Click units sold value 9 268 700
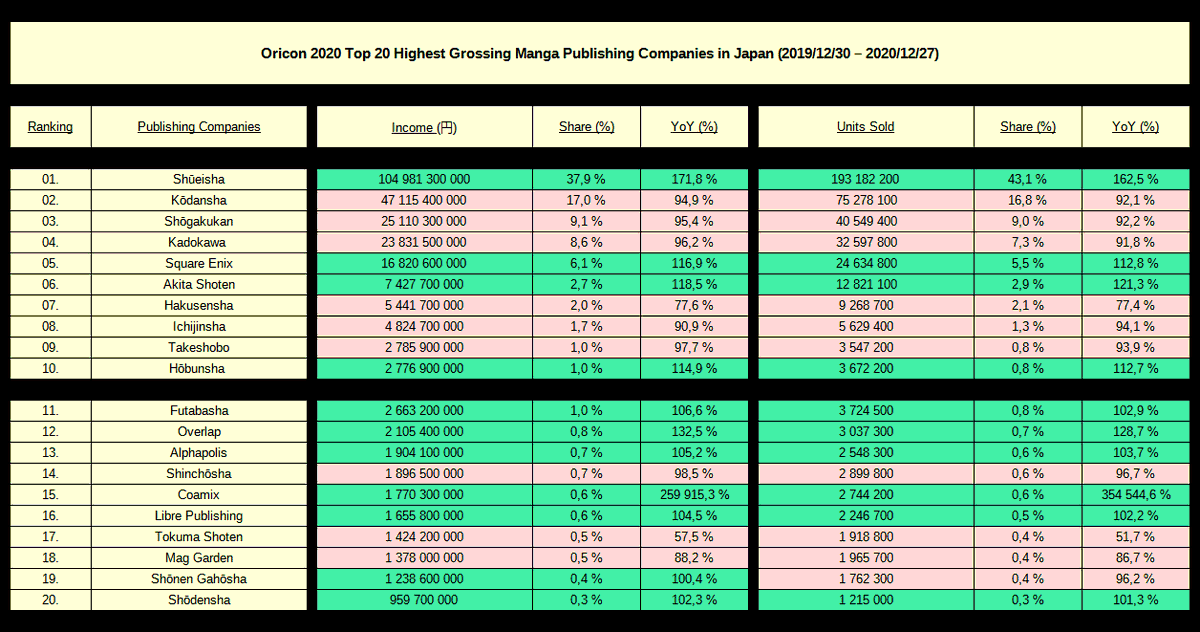 point(866,305)
